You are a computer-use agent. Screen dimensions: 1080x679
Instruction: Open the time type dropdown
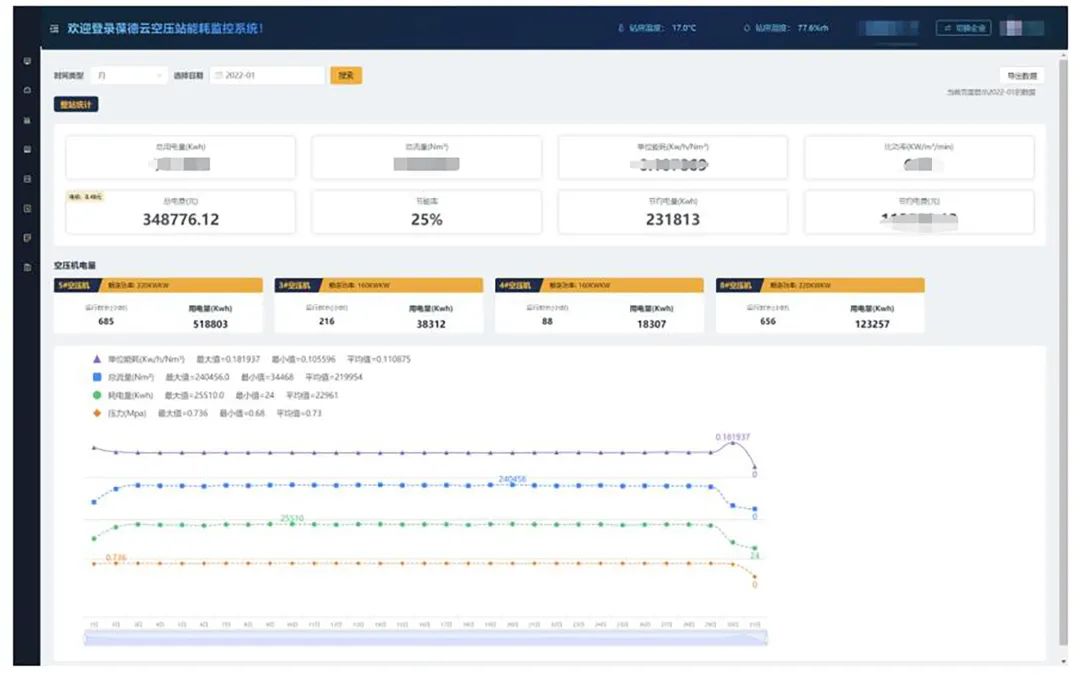[x=130, y=75]
